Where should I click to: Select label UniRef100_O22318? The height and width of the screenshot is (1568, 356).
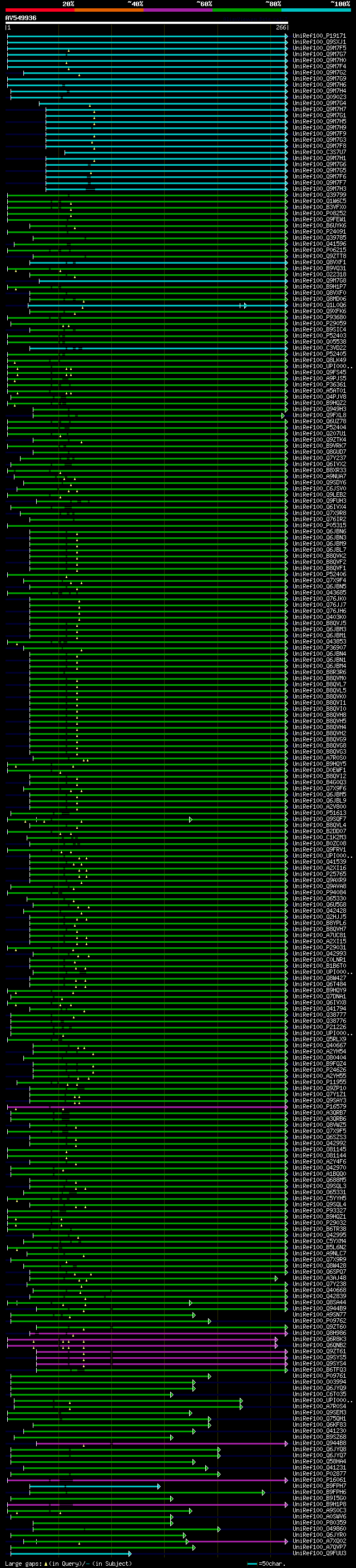(x=319, y=275)
